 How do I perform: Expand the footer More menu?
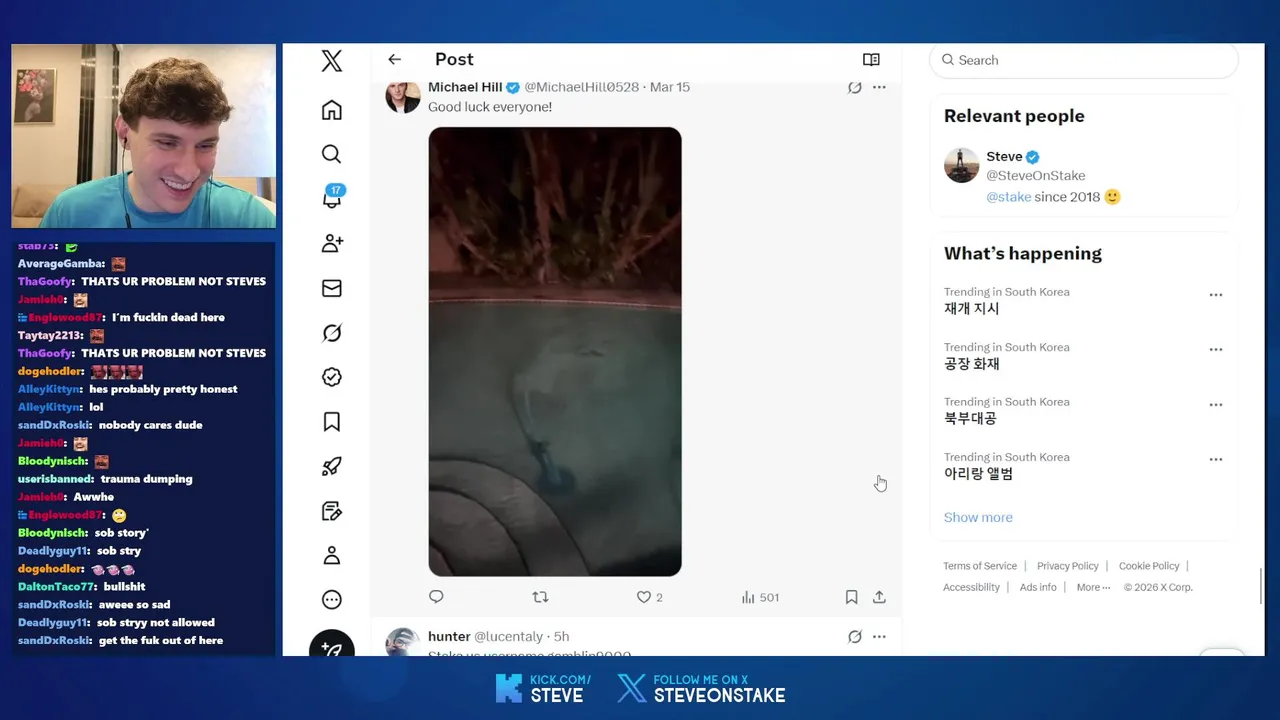pos(1093,587)
